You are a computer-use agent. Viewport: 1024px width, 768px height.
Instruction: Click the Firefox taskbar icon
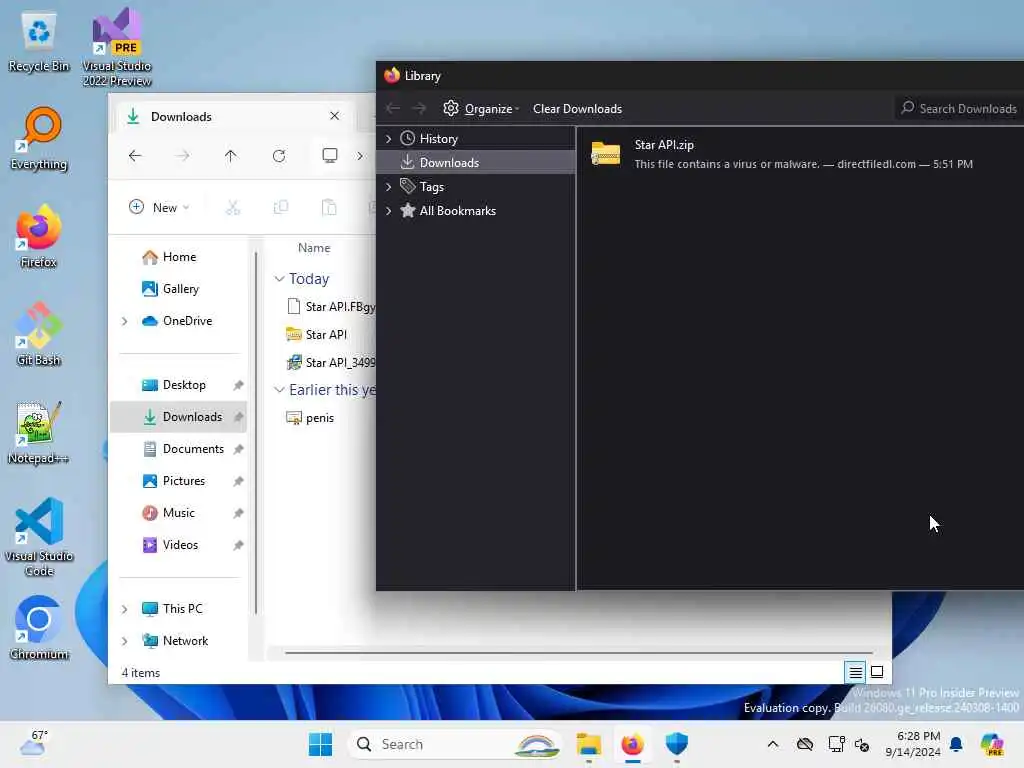[632, 744]
